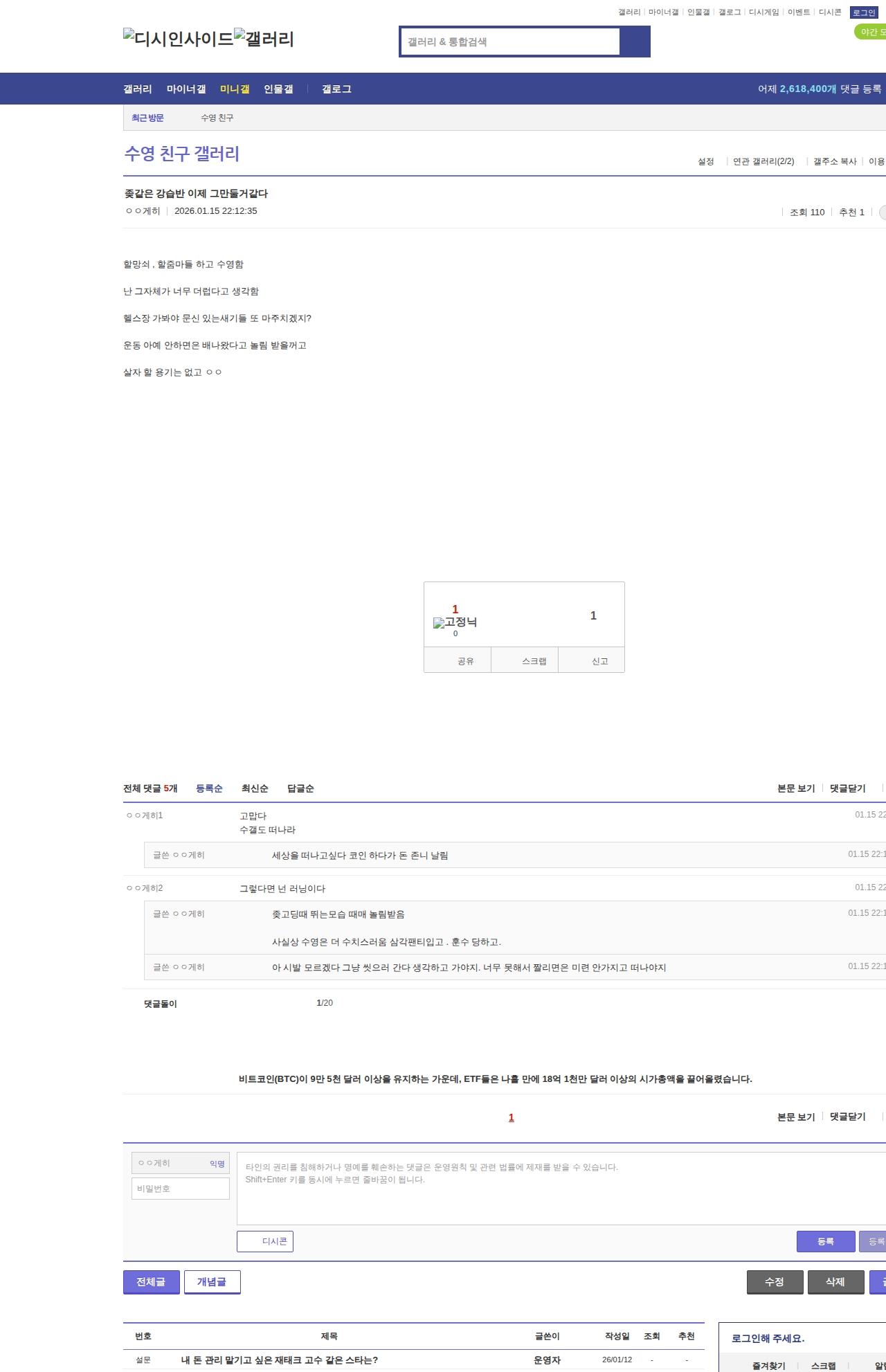Open 즐겨찾기 tab in login box
This screenshot has height=1372, width=886.
click(x=768, y=1366)
